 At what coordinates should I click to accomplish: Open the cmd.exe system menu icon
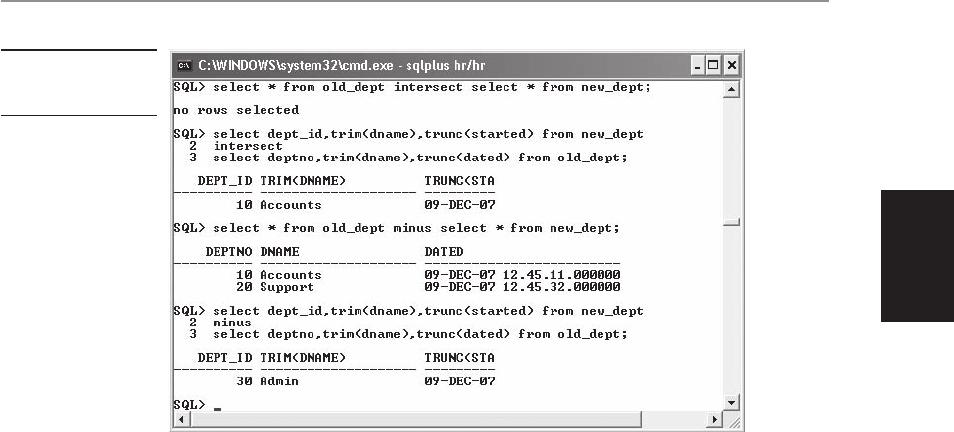pos(183,65)
